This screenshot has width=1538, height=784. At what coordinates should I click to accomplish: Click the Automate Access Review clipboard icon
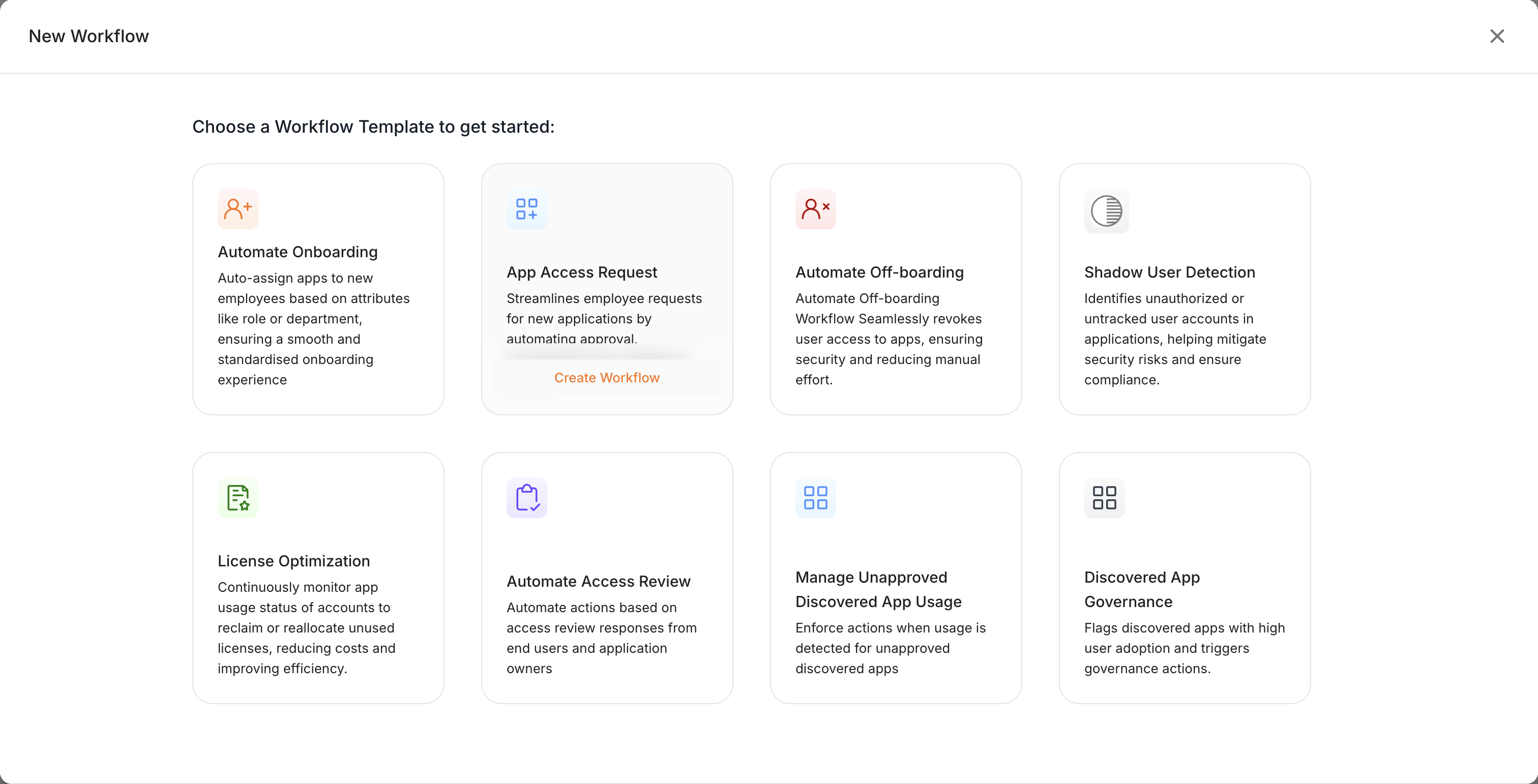click(526, 498)
